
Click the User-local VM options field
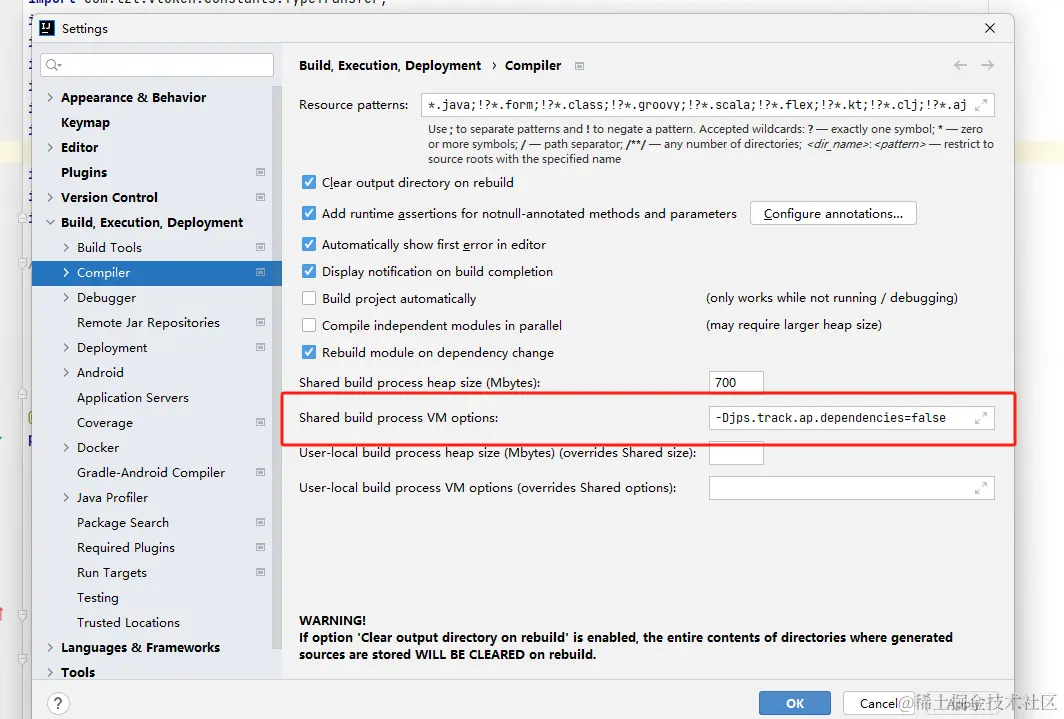(852, 488)
